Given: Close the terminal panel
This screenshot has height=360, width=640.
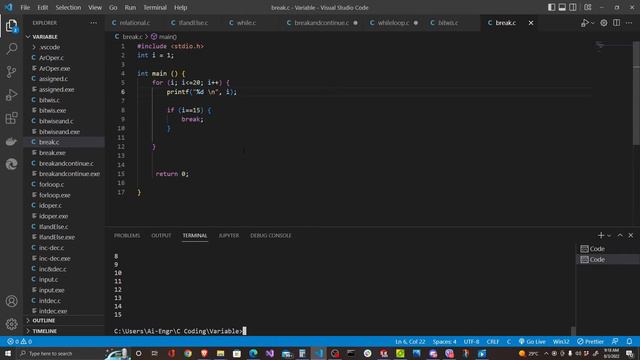Looking at the screenshot, I should pos(631,236).
